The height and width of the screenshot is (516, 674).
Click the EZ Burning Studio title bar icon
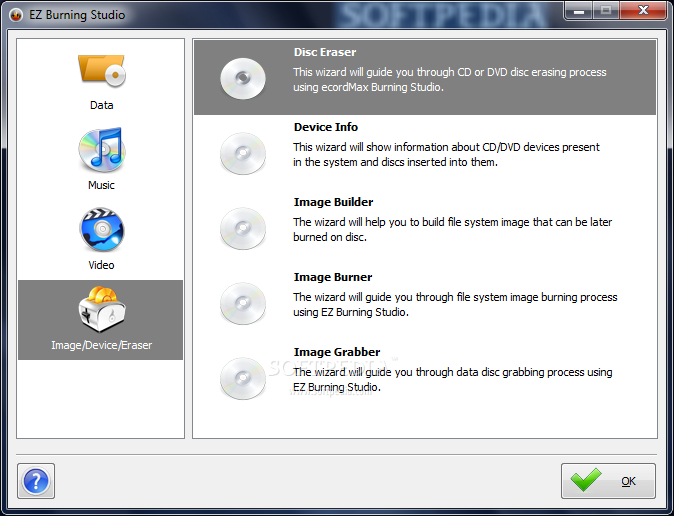(16, 15)
